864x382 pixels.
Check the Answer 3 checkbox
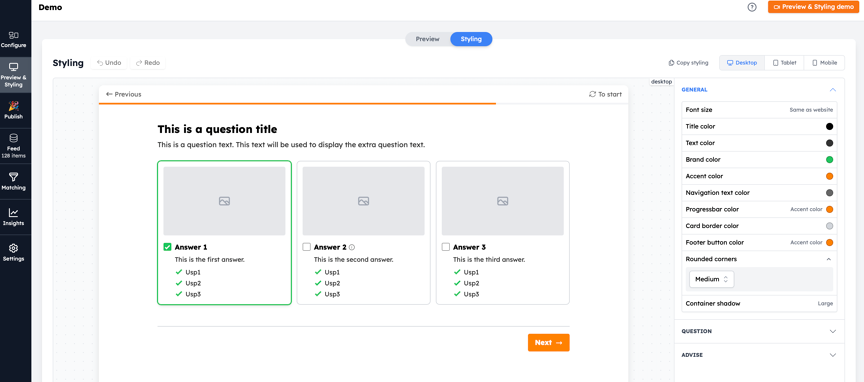click(x=446, y=247)
